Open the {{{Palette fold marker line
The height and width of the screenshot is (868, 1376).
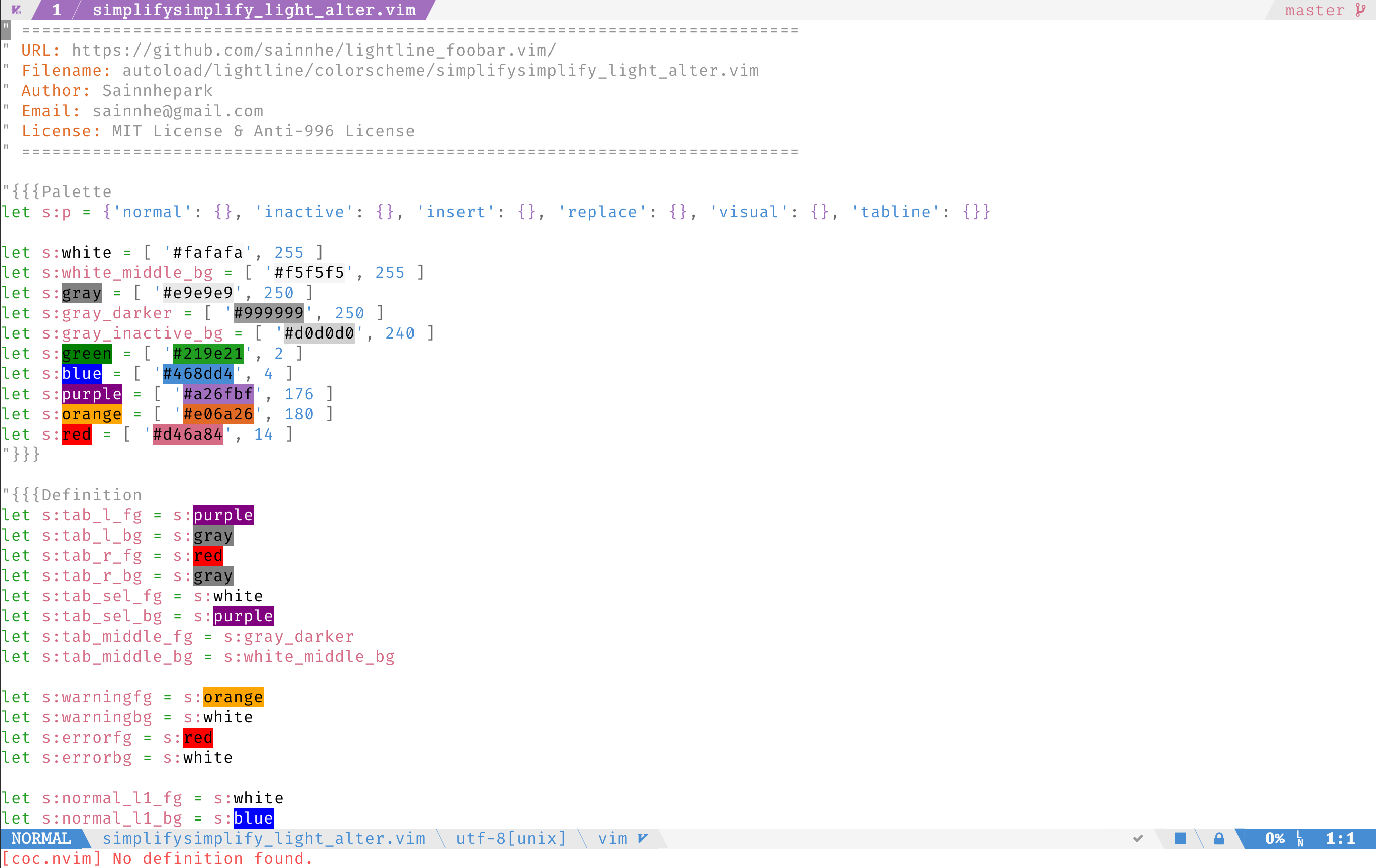[x=57, y=192]
